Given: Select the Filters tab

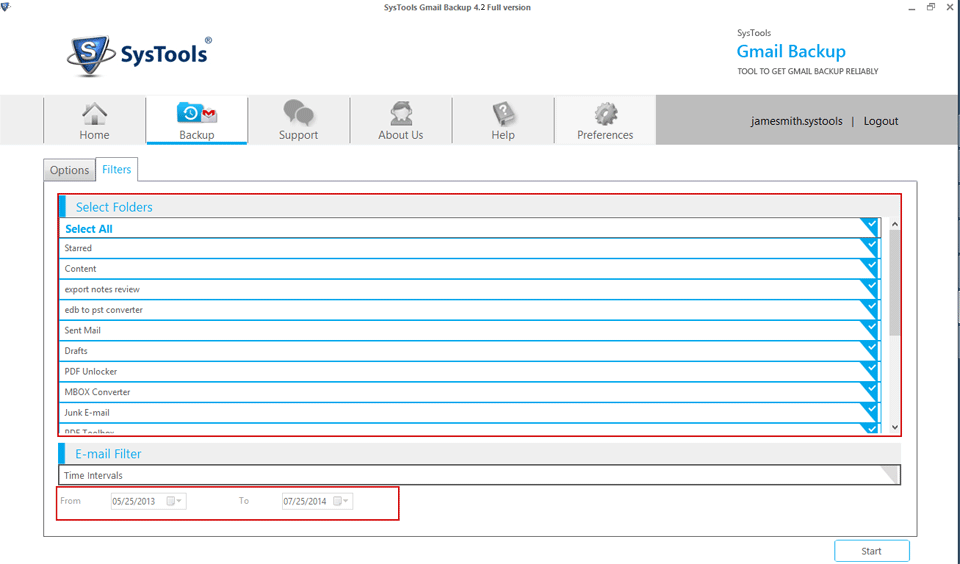Looking at the screenshot, I should click(116, 169).
